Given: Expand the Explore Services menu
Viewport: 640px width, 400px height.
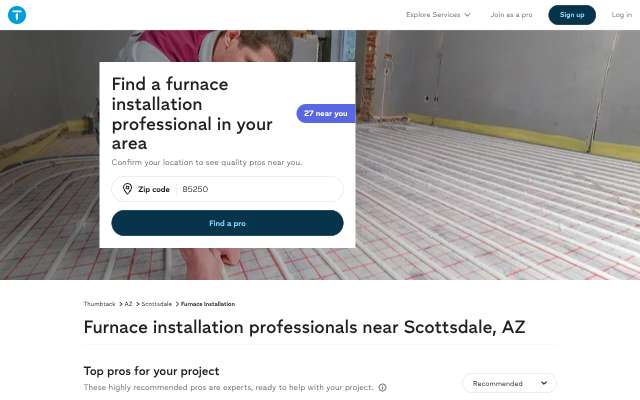Looking at the screenshot, I should point(438,15).
